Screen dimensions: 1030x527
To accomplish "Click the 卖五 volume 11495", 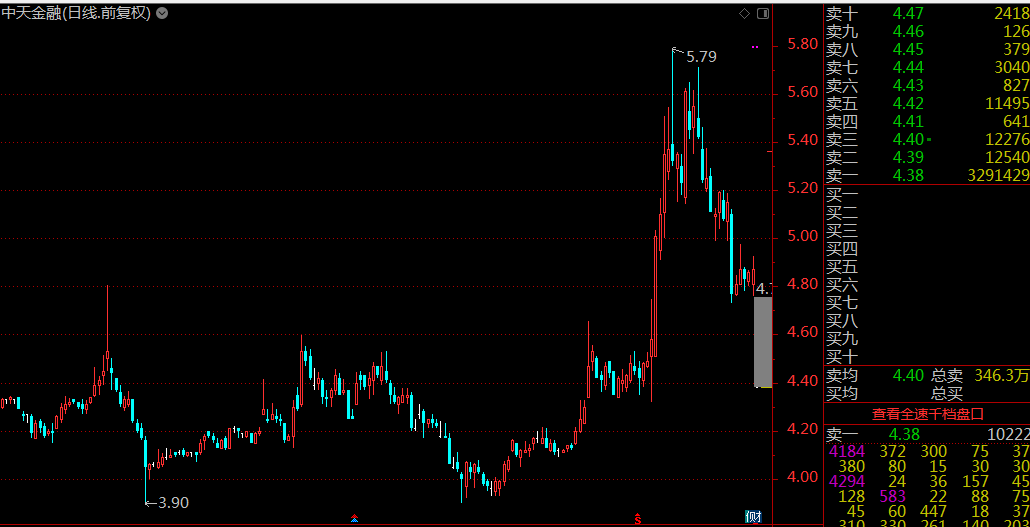I will tap(1005, 103).
